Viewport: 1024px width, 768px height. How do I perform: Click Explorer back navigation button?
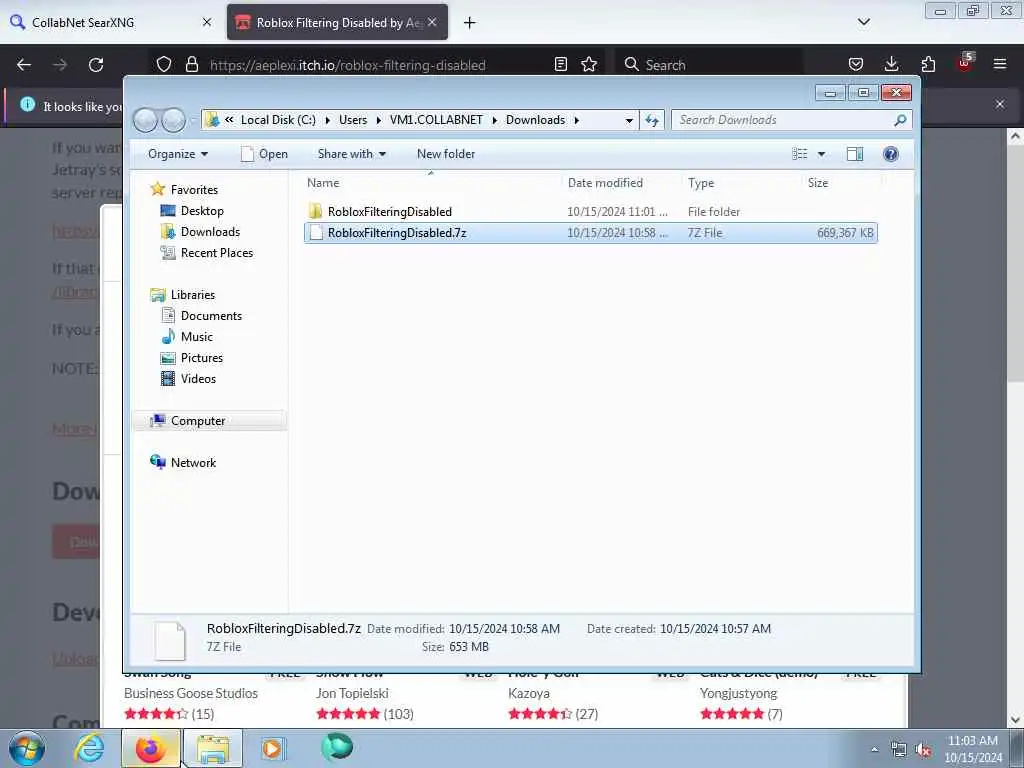pyautogui.click(x=146, y=120)
